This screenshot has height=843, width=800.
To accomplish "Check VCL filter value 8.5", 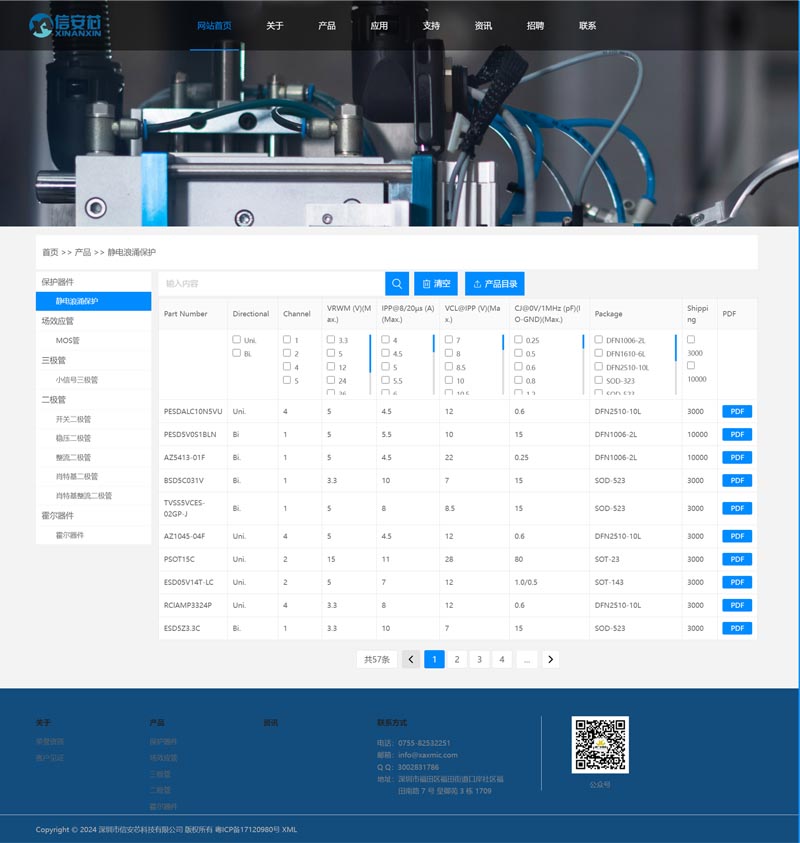I will (449, 366).
